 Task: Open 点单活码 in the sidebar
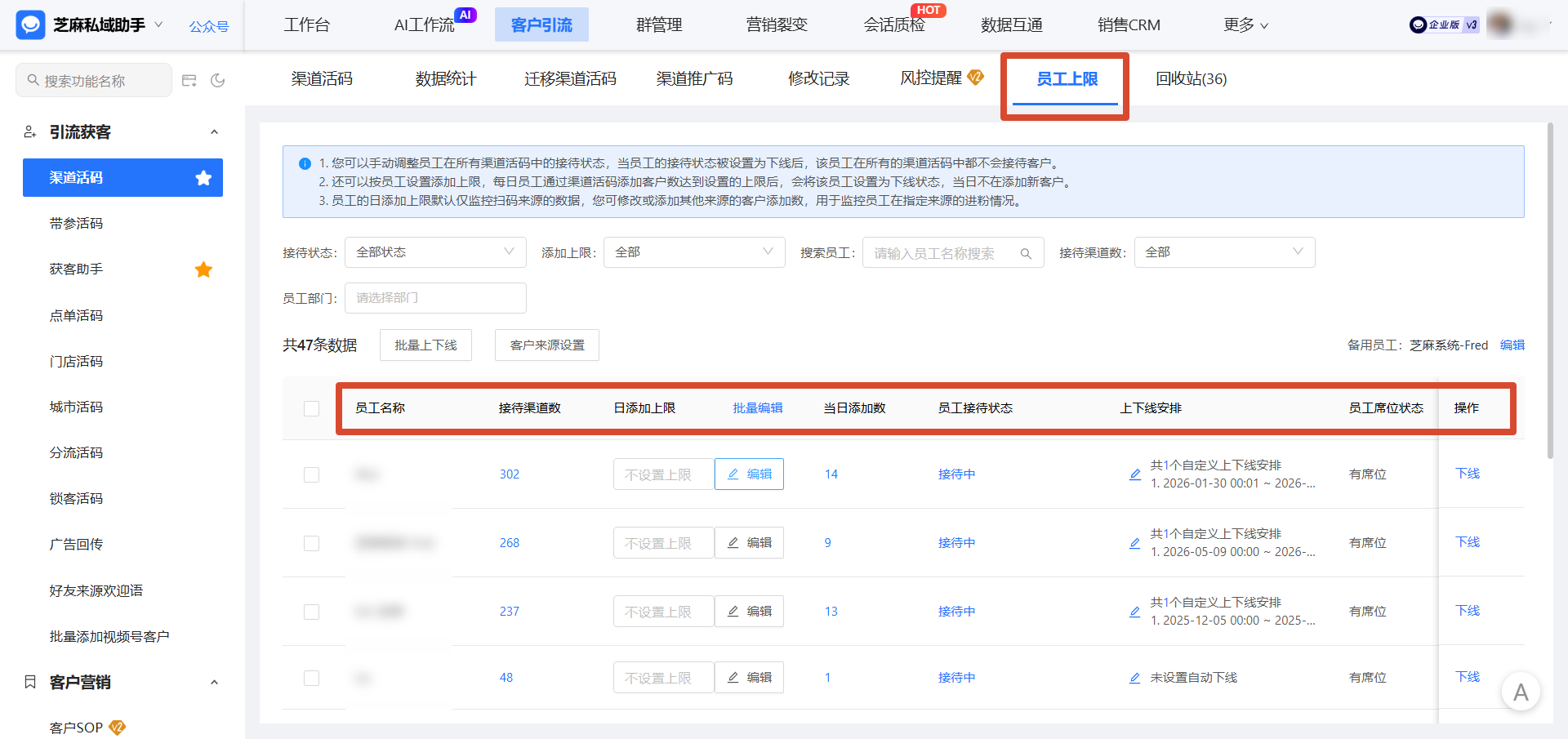point(76,315)
